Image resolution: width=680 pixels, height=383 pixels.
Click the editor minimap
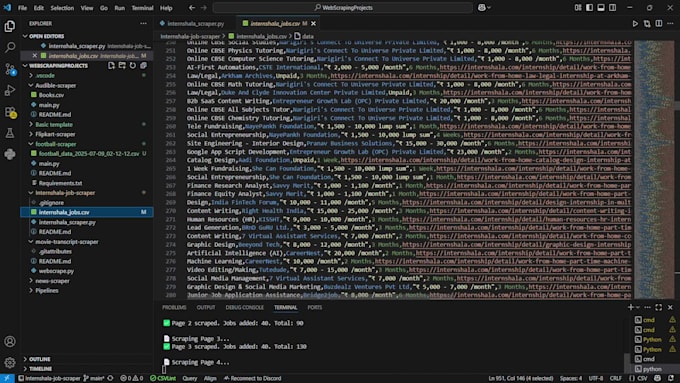(x=654, y=169)
